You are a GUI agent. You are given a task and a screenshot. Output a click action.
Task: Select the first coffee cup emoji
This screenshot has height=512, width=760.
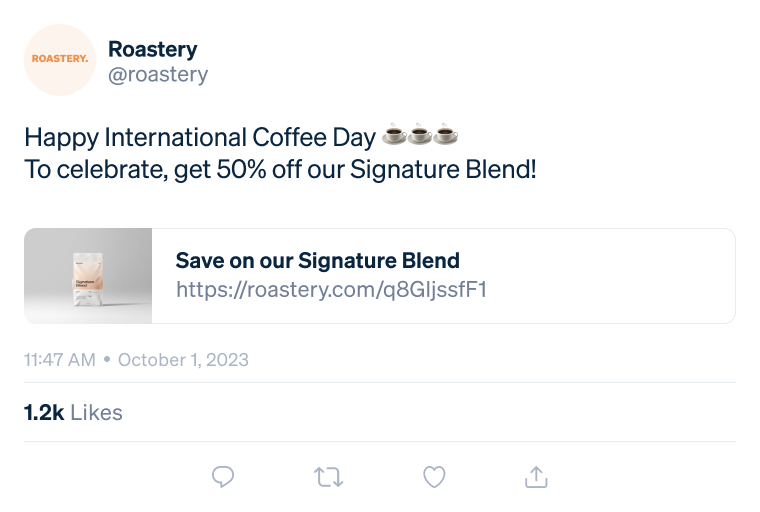tap(395, 134)
